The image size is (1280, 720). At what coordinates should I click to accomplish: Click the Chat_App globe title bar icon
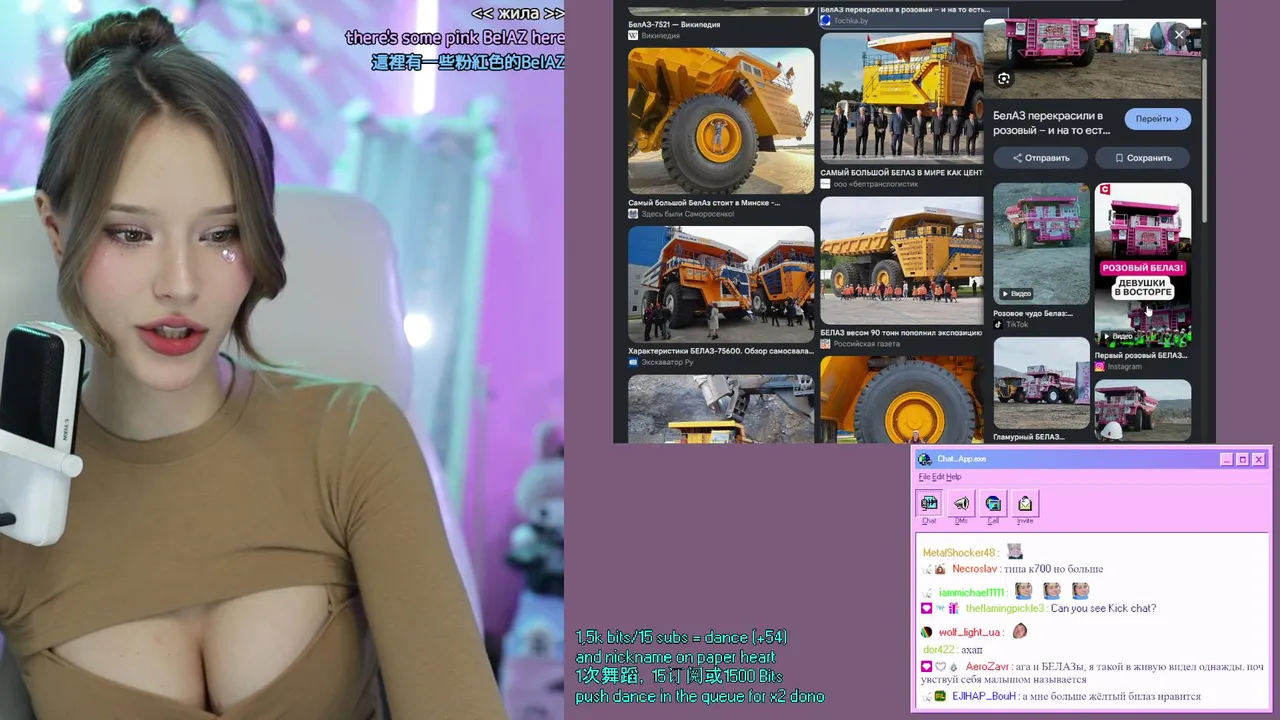point(925,459)
